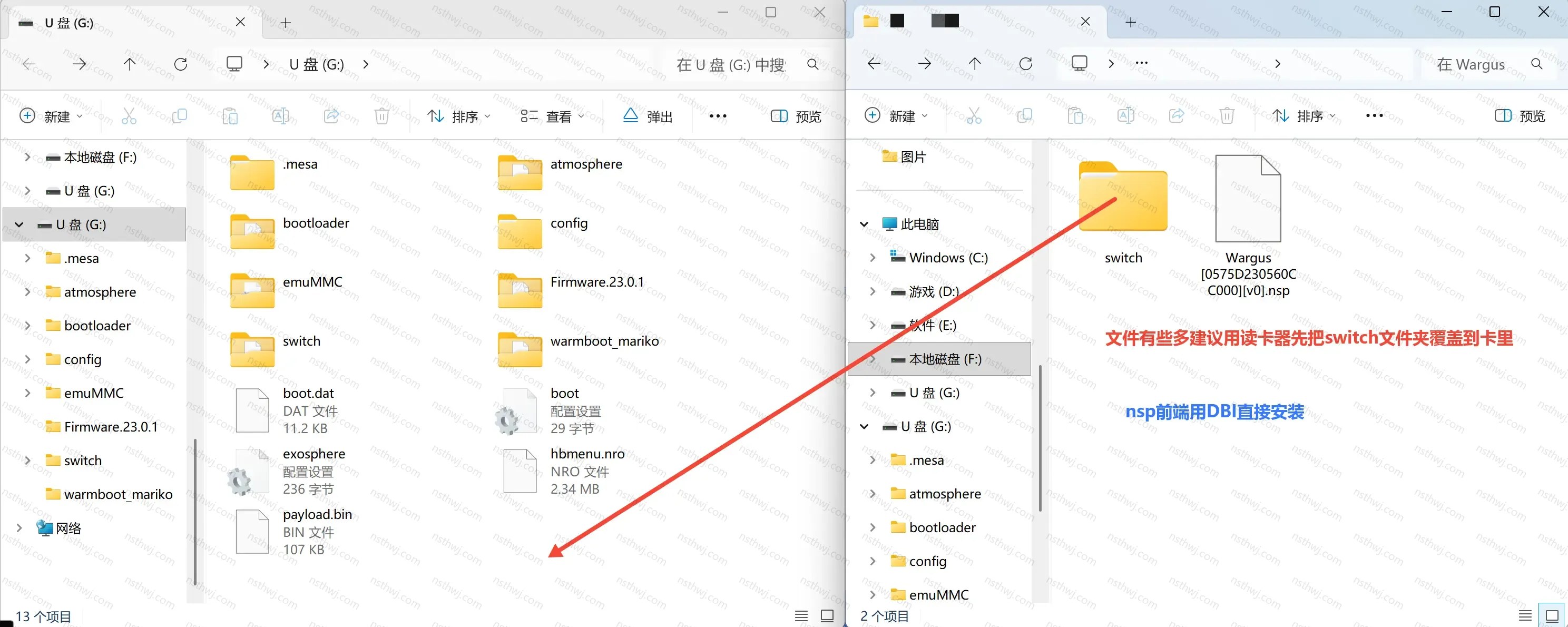Select the switch folder in the right window

point(1123,212)
